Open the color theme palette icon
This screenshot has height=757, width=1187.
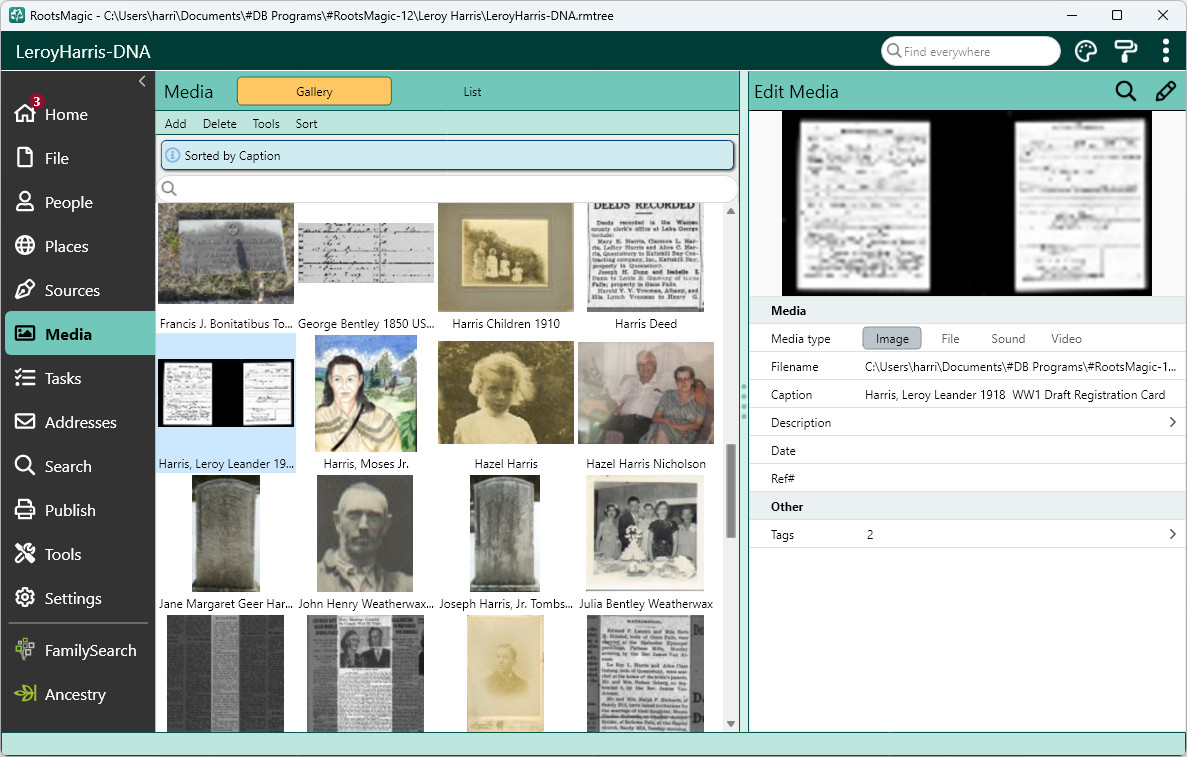click(1086, 51)
